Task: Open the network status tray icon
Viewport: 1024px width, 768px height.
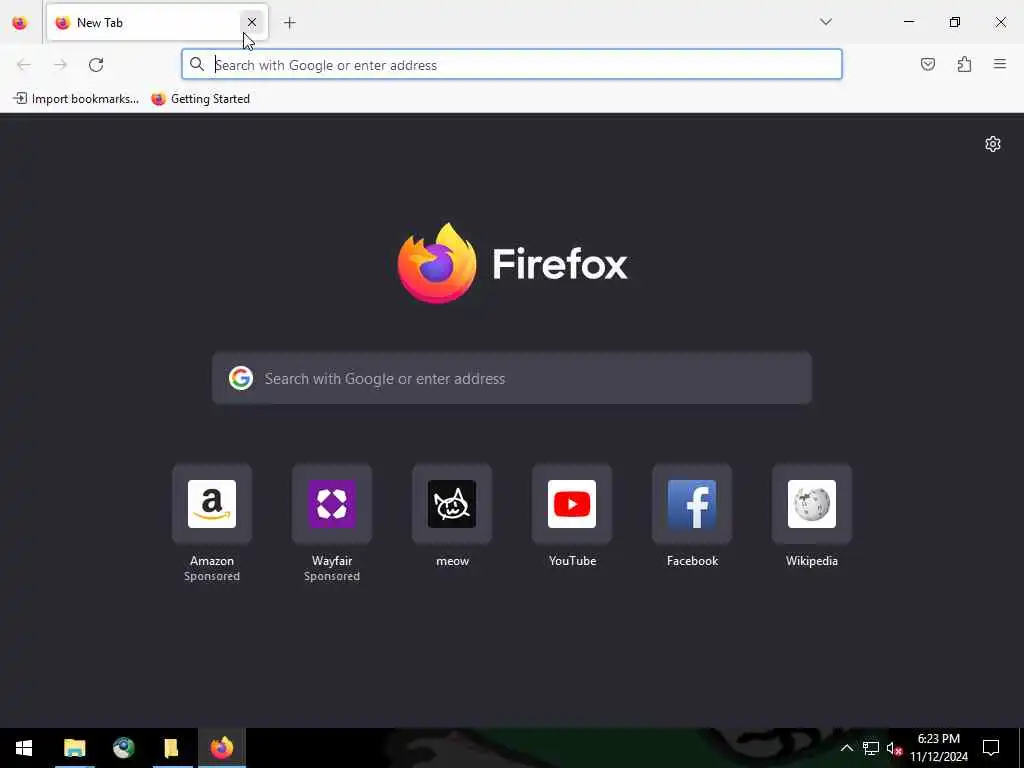Action: pos(871,748)
